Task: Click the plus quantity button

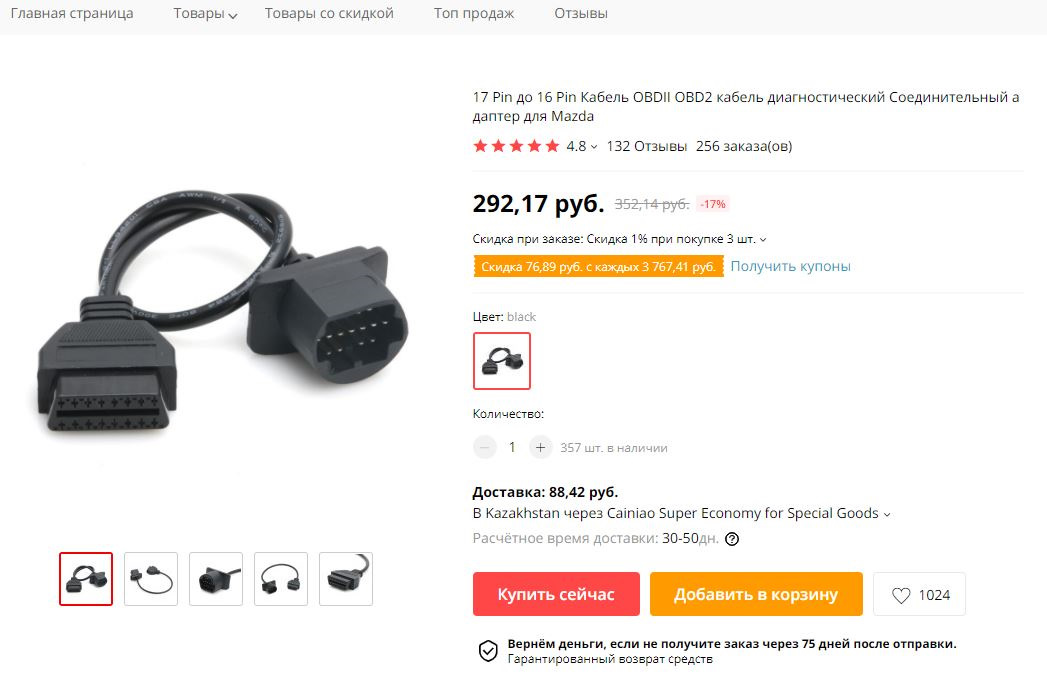Action: click(540, 448)
